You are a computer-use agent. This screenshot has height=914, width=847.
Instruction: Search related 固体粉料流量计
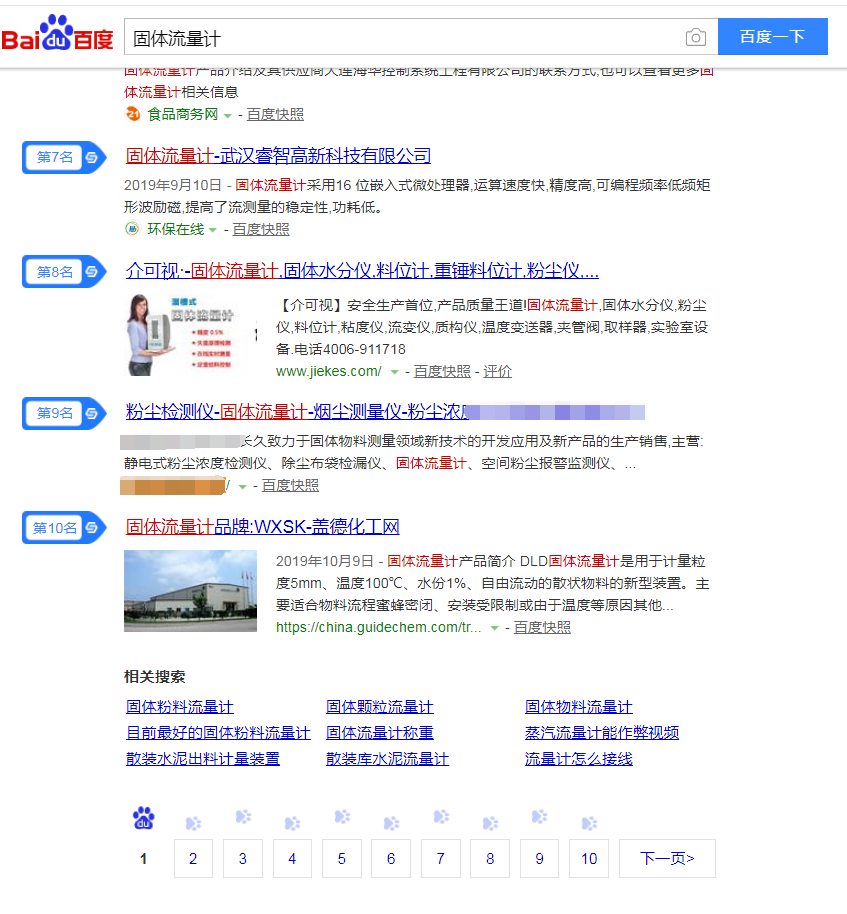point(180,707)
